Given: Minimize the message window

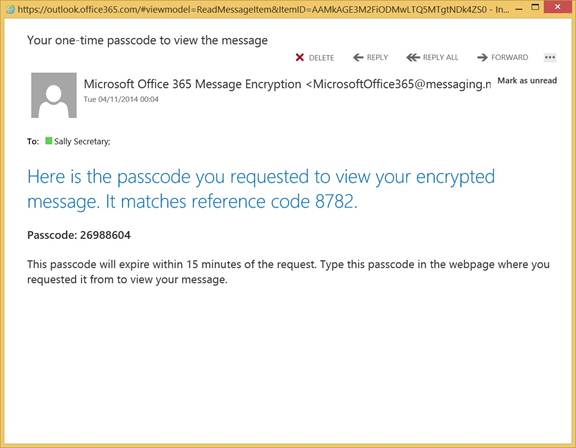Looking at the screenshot, I should (519, 8).
